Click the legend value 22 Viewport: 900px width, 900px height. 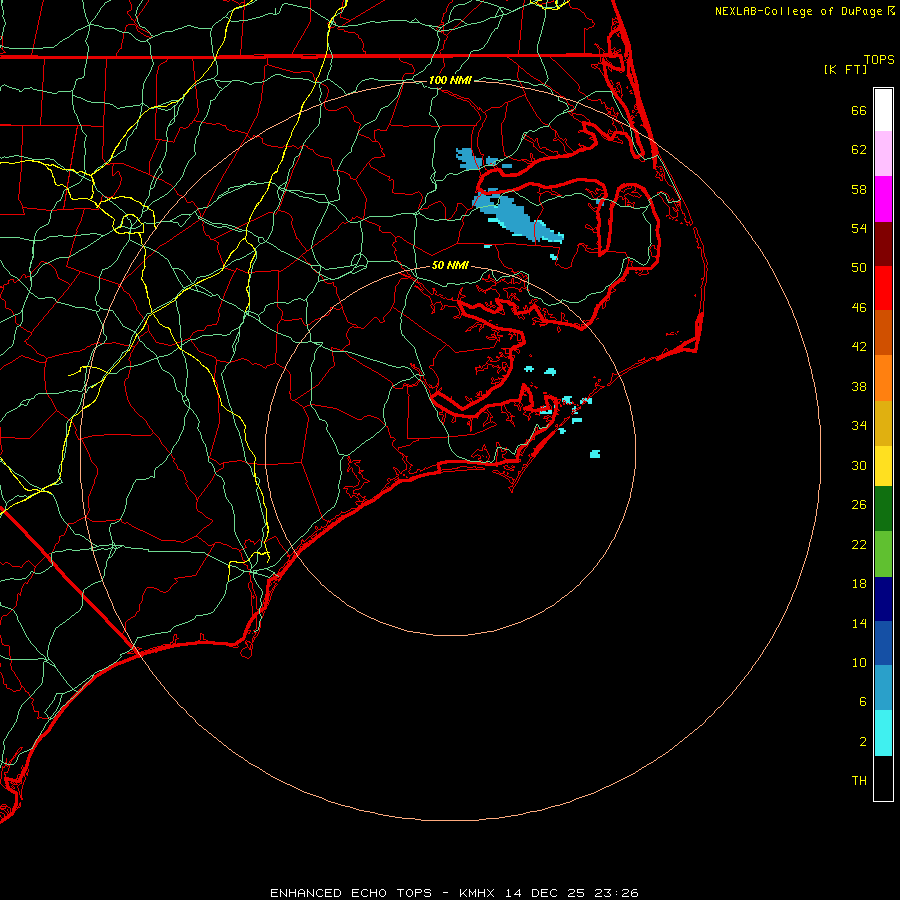(x=859, y=544)
